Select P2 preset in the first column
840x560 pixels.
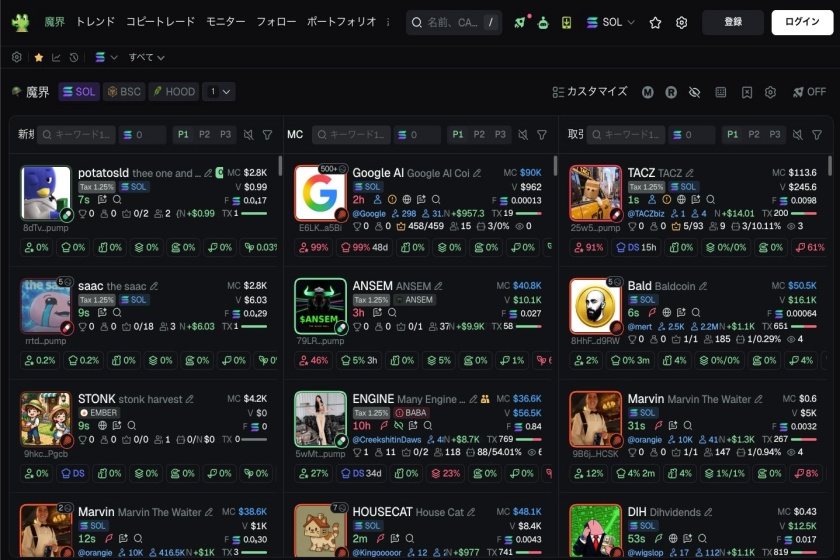[205, 135]
